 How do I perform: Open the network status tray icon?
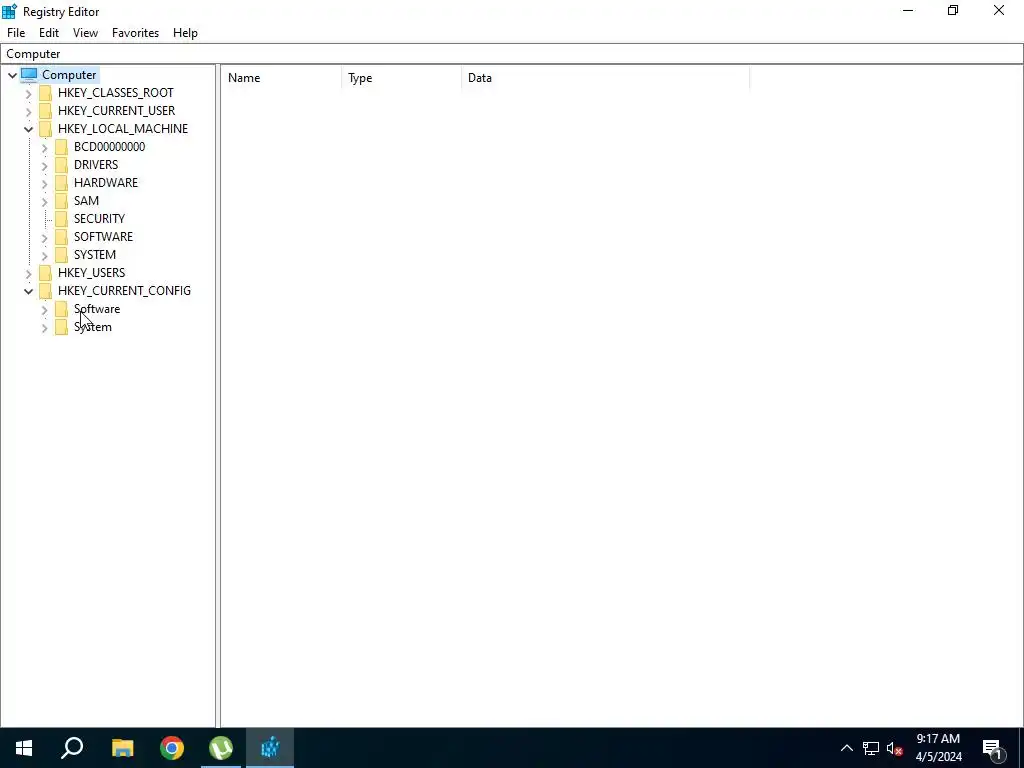click(871, 748)
